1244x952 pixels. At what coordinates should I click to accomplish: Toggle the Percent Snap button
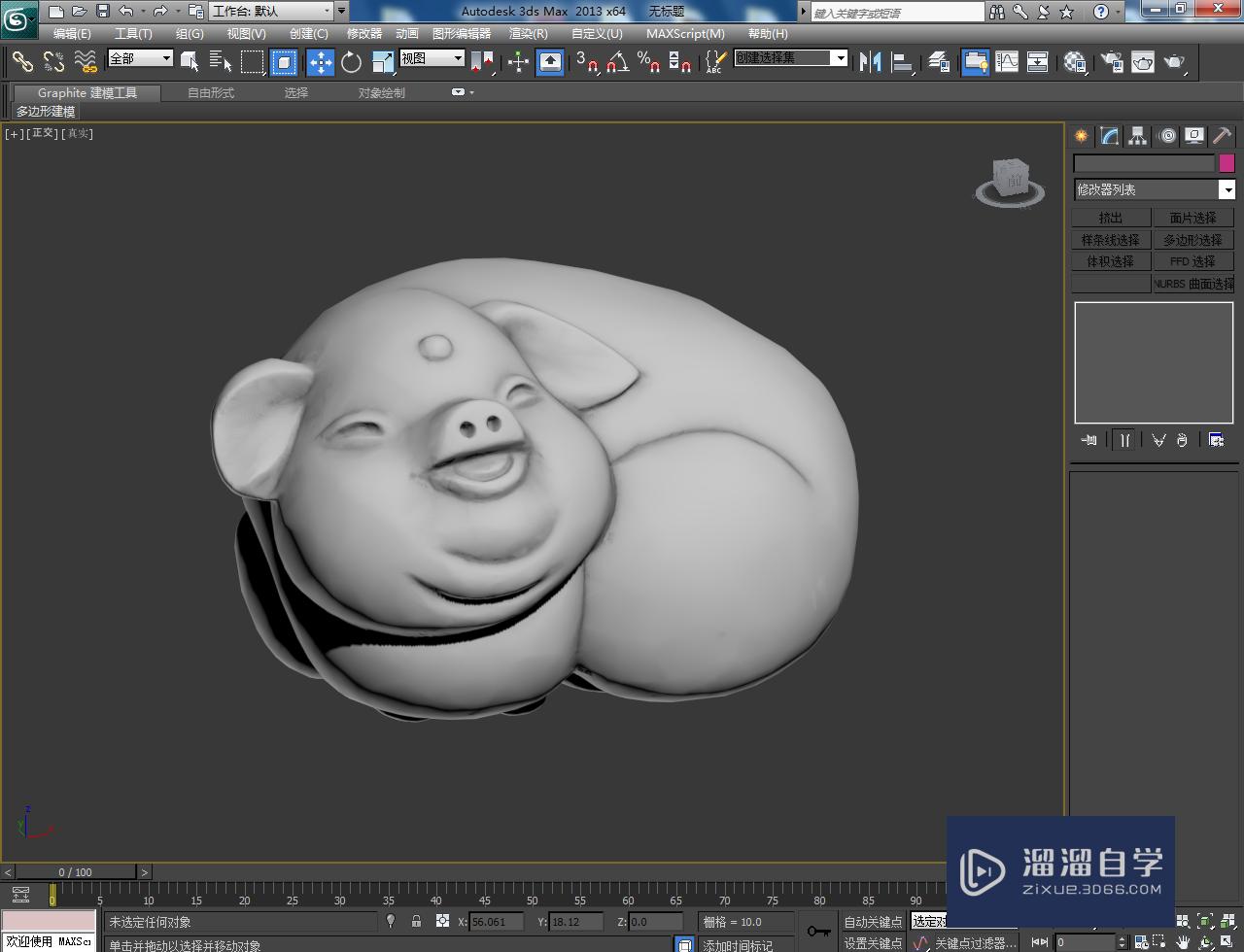tap(648, 62)
